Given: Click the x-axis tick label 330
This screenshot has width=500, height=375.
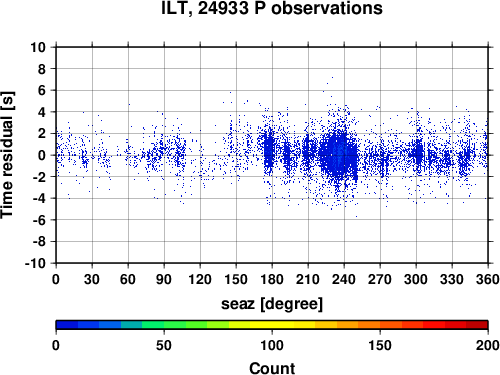Looking at the screenshot, I should click(x=452, y=279).
